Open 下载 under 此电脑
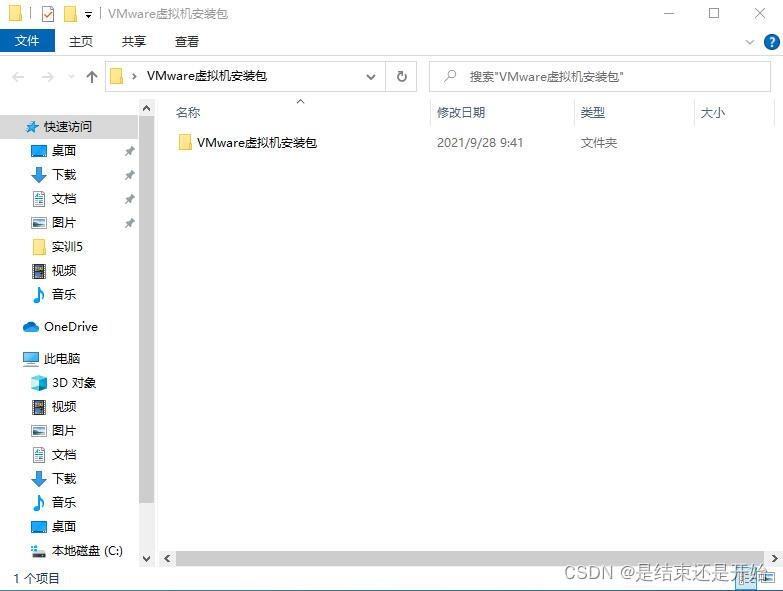 [x=64, y=479]
